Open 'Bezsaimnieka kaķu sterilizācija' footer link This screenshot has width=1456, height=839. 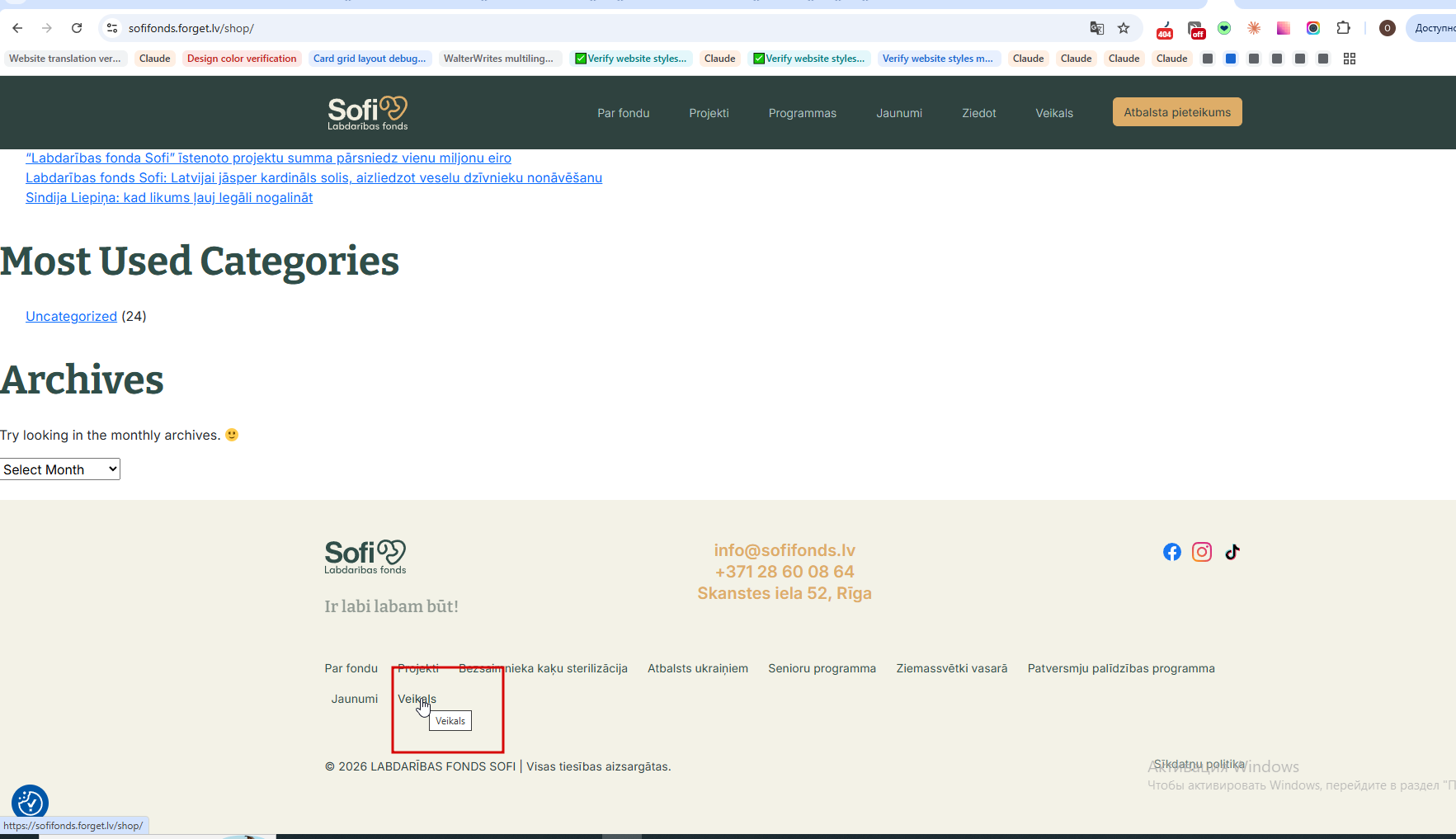[543, 668]
